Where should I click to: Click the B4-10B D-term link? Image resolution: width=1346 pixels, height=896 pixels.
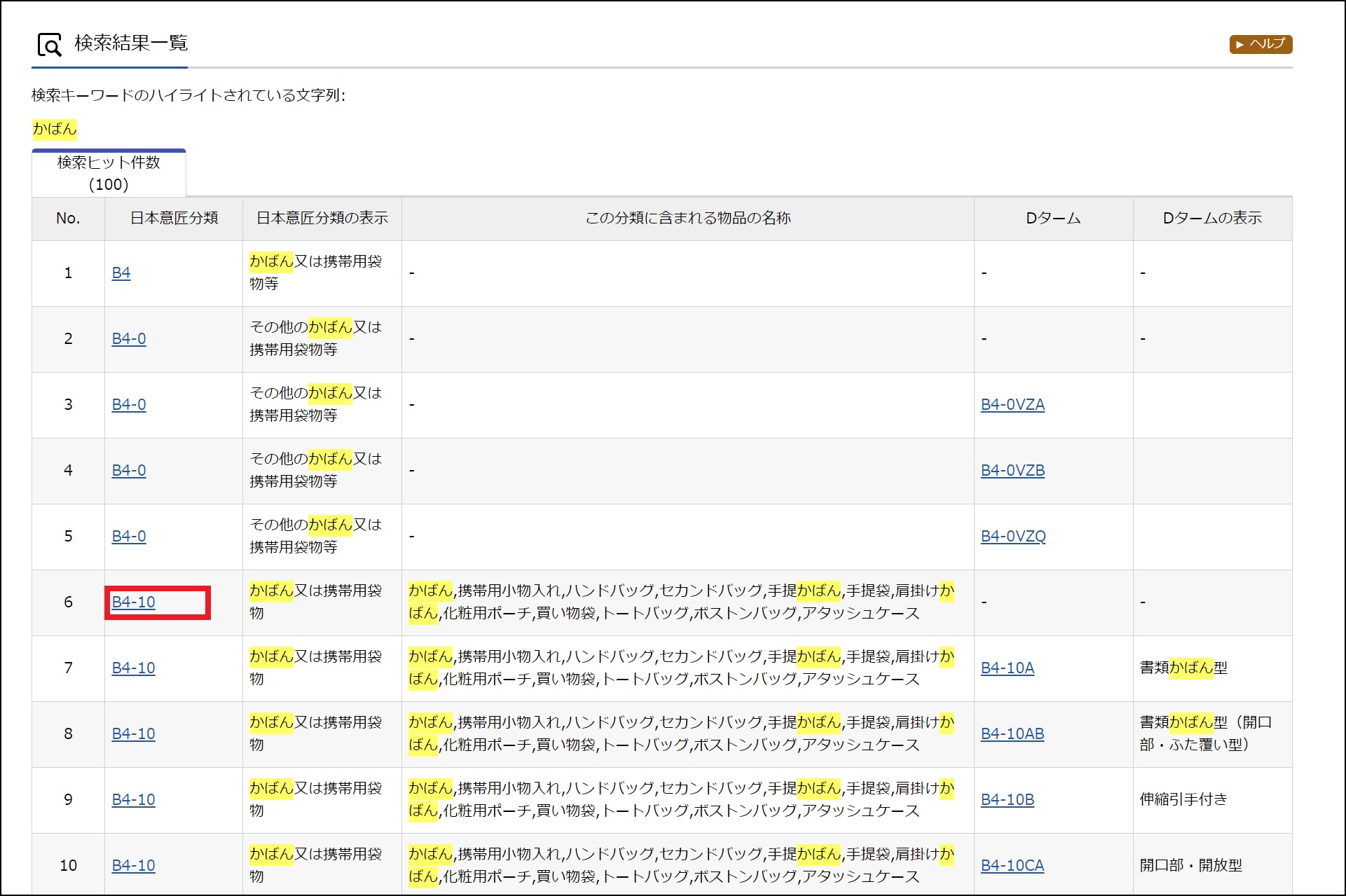tap(1007, 800)
